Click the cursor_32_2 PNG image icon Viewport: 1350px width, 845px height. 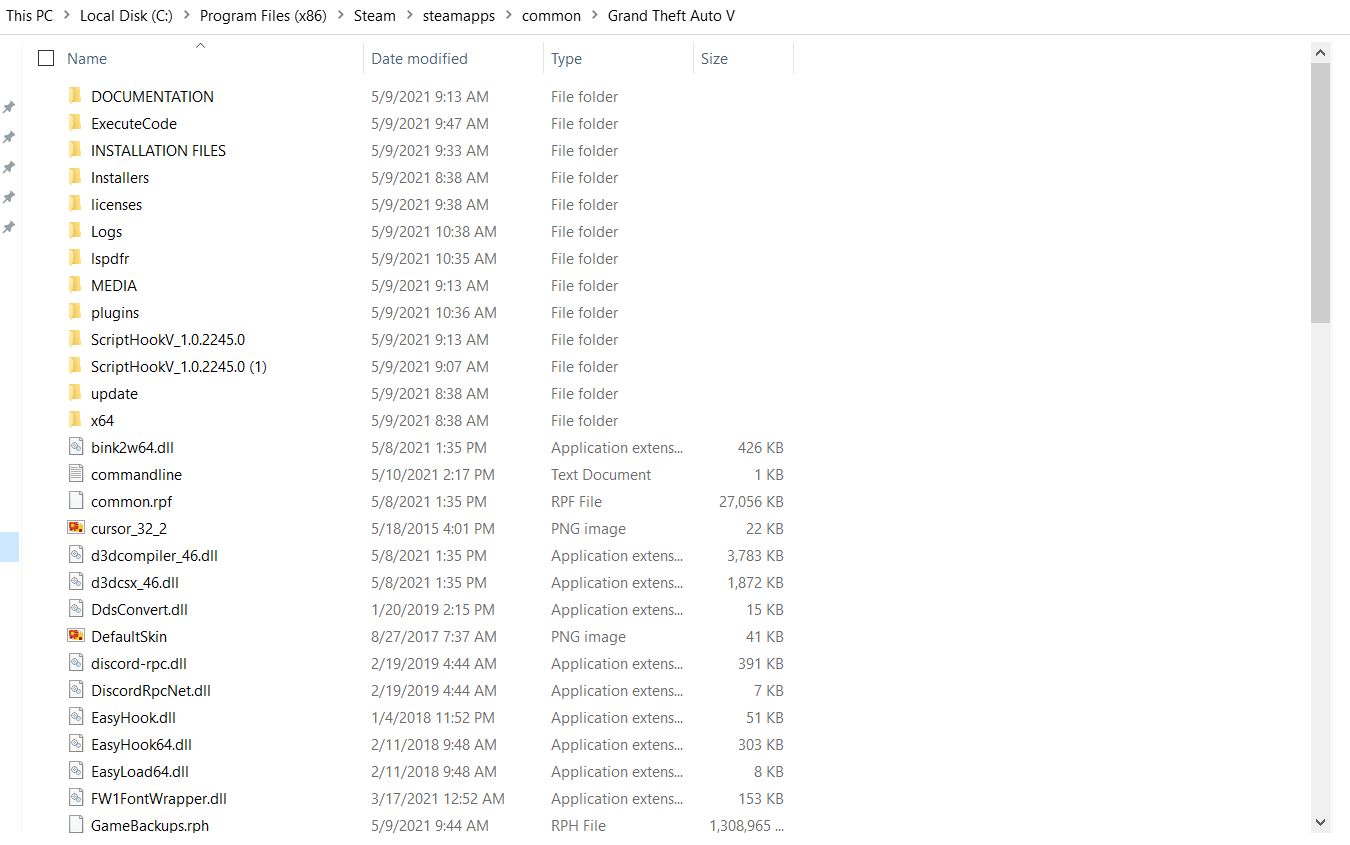click(75, 528)
